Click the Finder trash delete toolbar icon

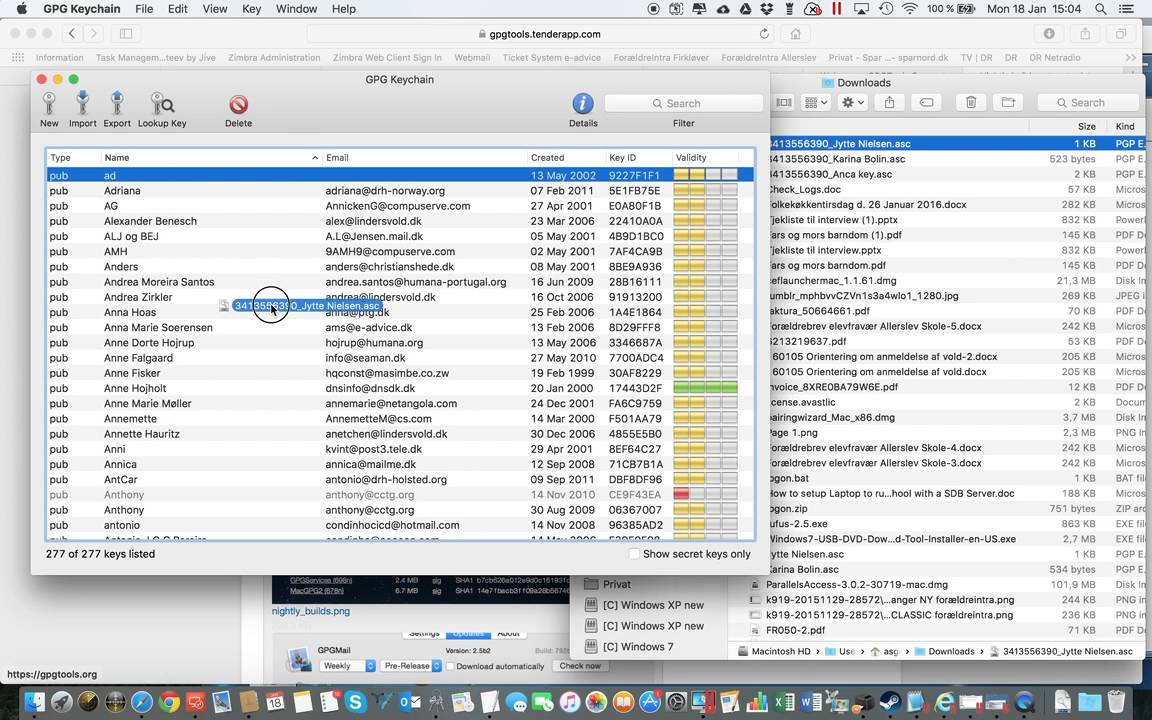pyautogui.click(x=971, y=103)
